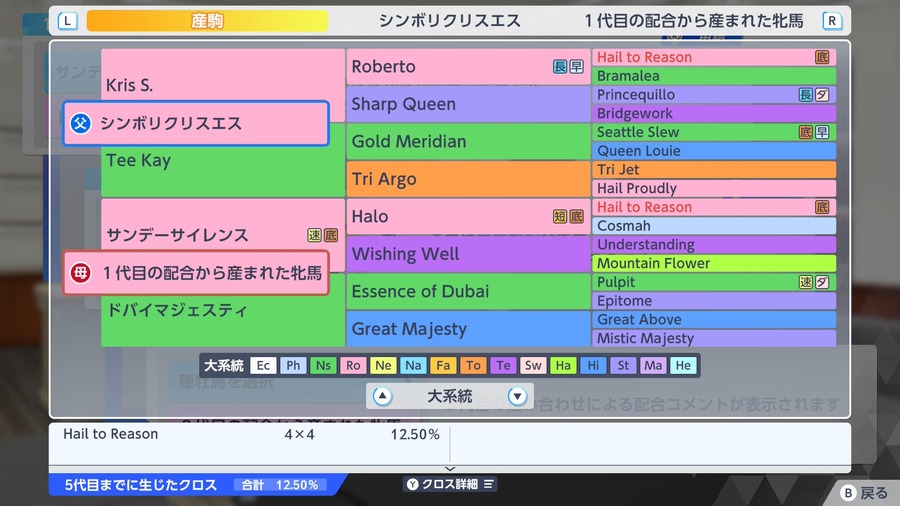Select the Bridgework ancestor row
The image size is (900, 506).
point(714,113)
